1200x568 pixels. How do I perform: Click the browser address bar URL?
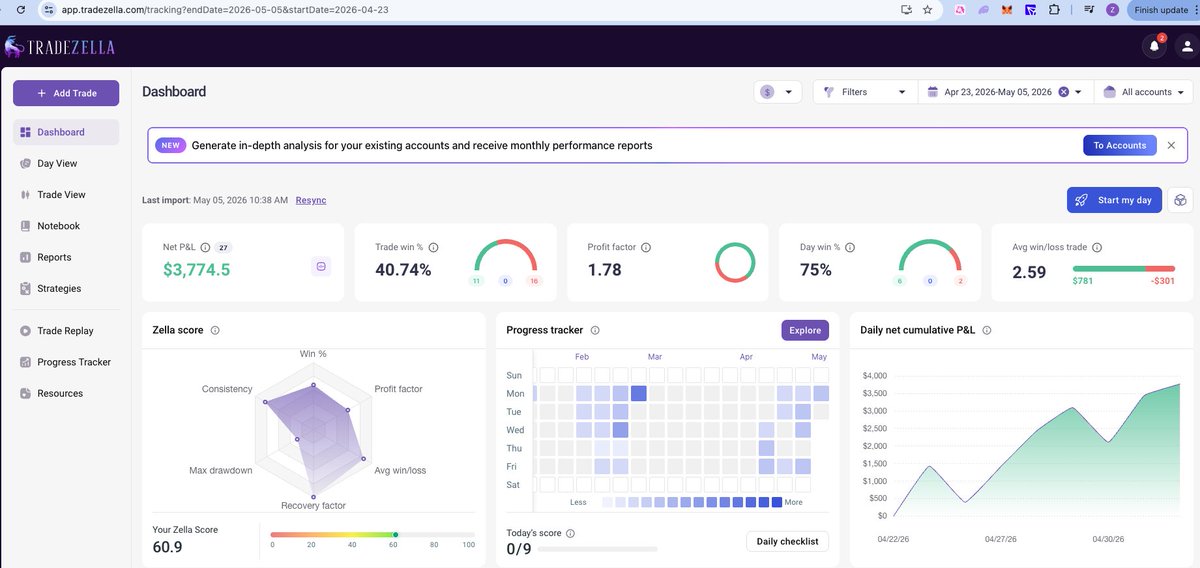pyautogui.click(x=226, y=10)
